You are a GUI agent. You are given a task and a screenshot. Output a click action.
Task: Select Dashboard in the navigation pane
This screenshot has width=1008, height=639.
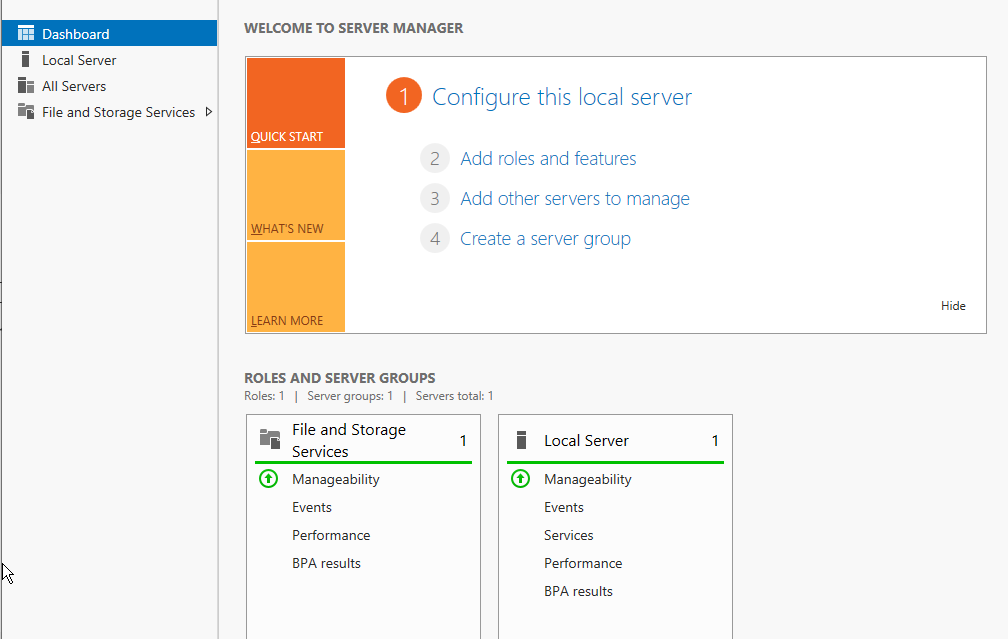109,33
